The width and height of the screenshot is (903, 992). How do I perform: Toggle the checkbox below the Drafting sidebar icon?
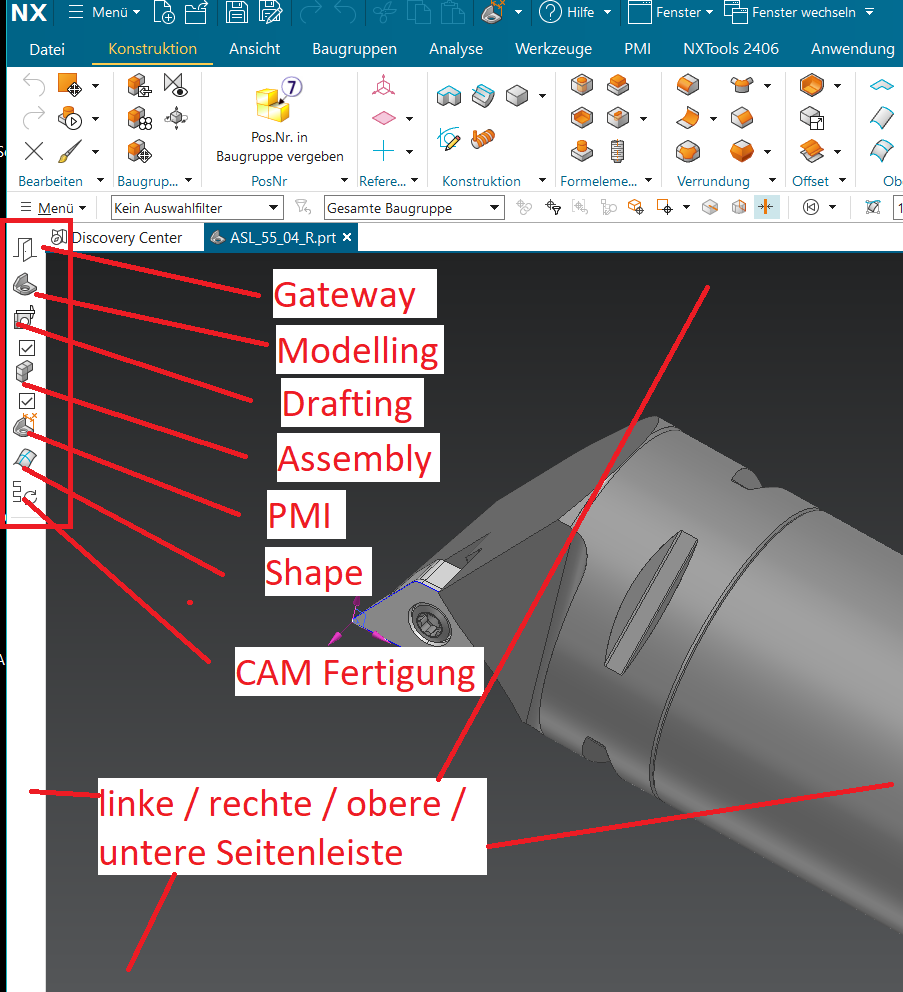pos(27,348)
